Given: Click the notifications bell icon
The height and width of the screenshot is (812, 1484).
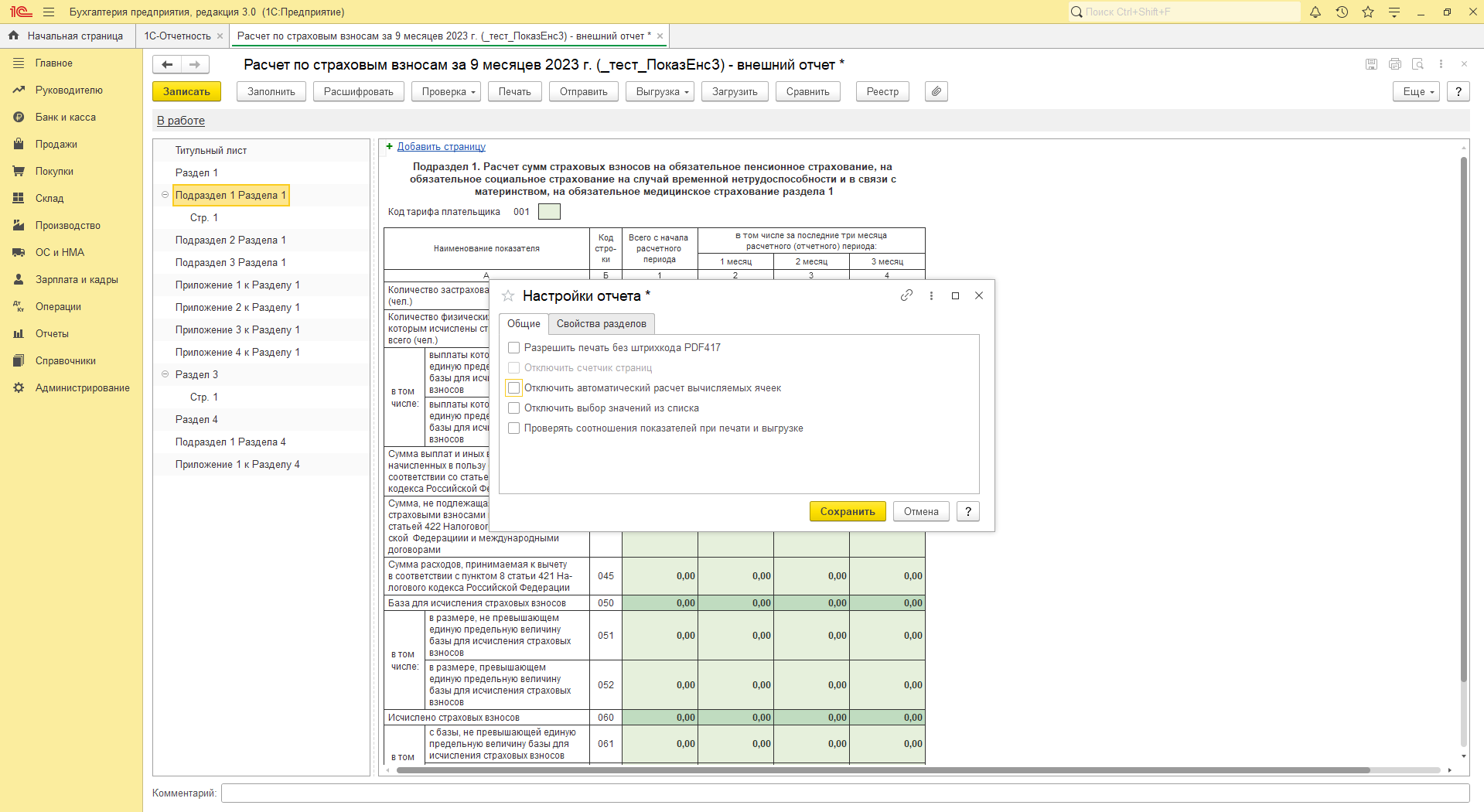Looking at the screenshot, I should click(1315, 12).
